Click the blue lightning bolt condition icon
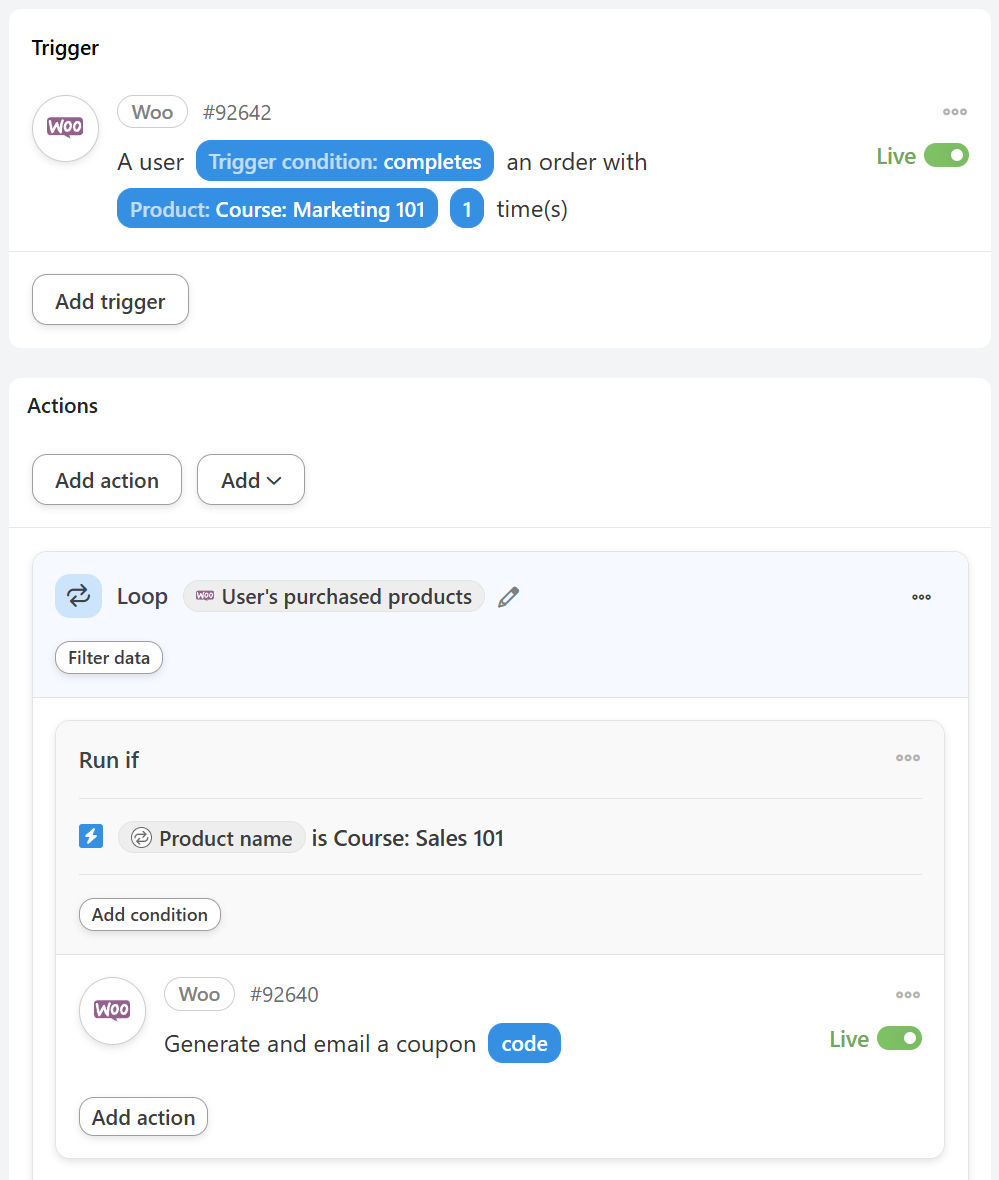 (91, 837)
